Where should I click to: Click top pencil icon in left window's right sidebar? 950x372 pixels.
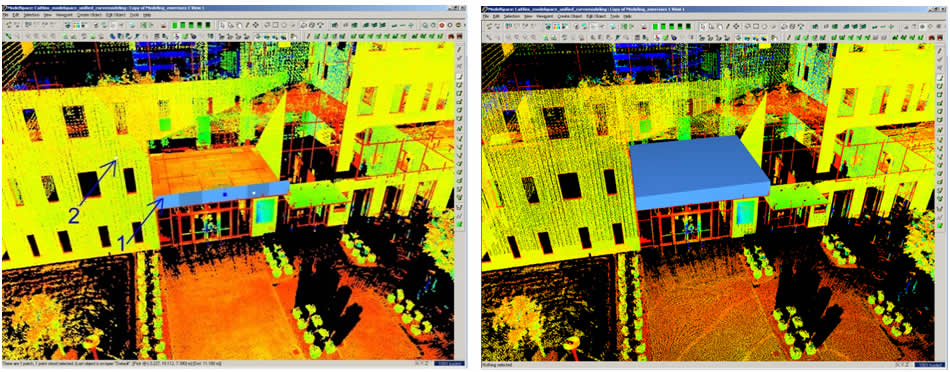click(x=459, y=50)
